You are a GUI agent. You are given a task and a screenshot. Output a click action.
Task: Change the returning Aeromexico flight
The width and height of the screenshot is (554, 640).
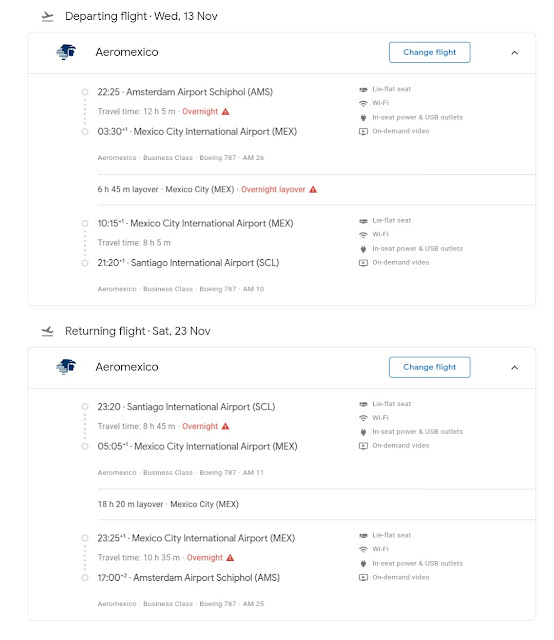(429, 367)
